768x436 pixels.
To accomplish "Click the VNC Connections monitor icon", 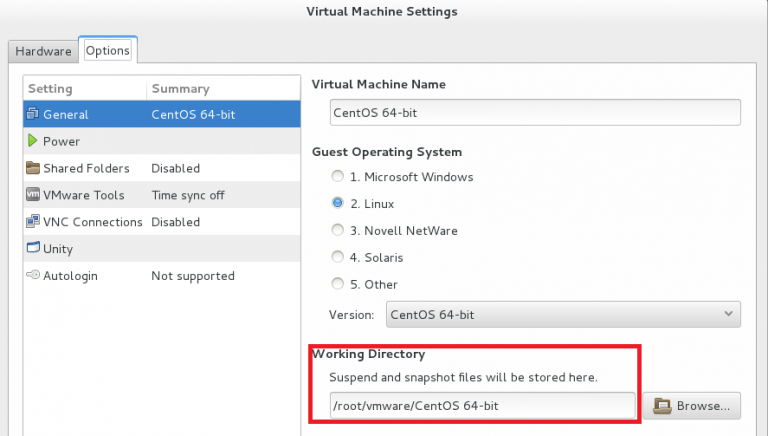I will click(x=33, y=221).
